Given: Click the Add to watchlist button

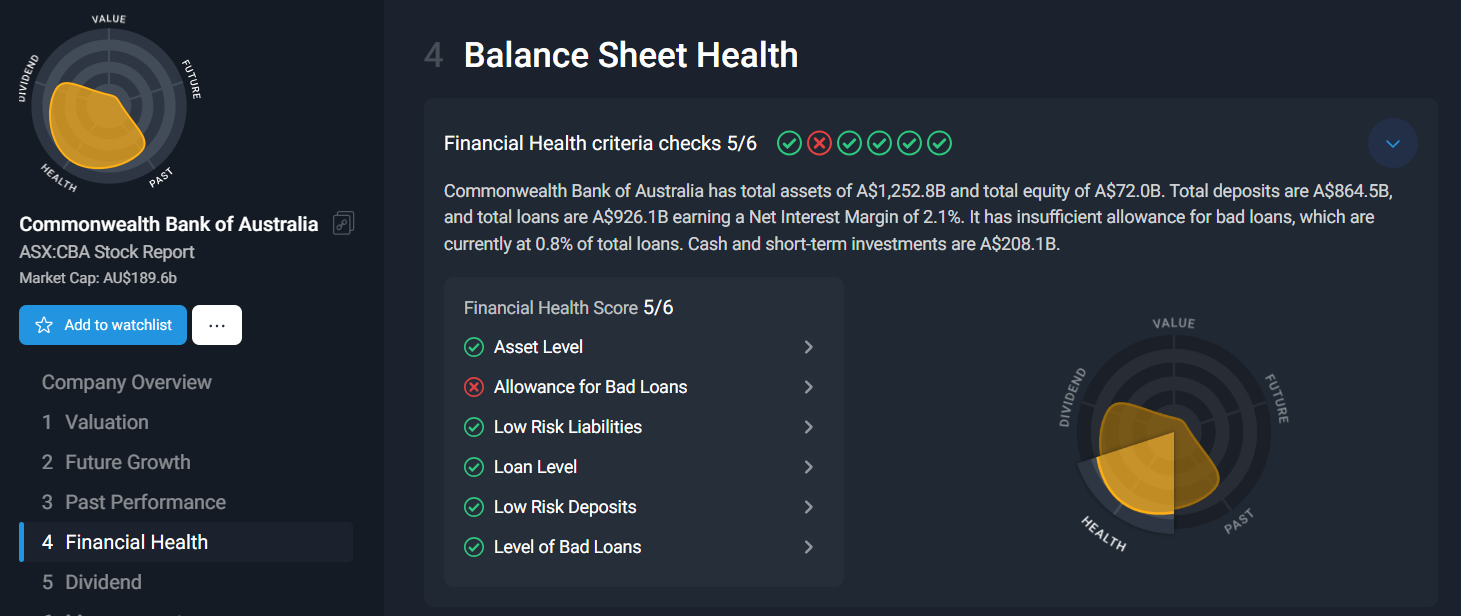Looking at the screenshot, I should pyautogui.click(x=103, y=325).
